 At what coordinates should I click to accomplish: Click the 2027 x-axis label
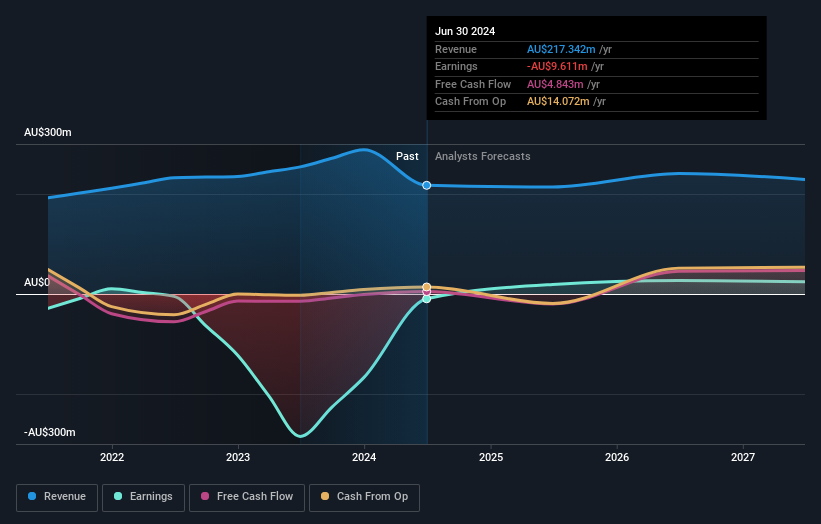pyautogui.click(x=742, y=457)
